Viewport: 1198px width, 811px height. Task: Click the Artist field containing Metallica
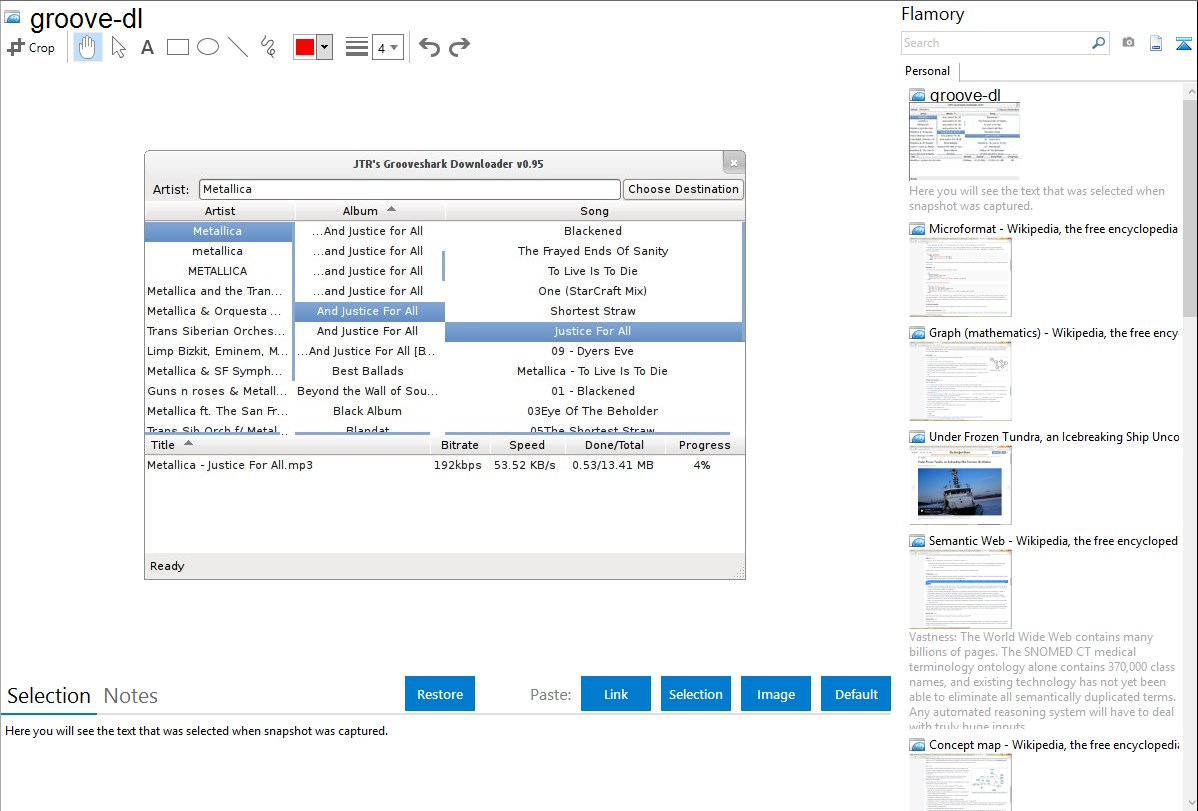click(x=410, y=189)
